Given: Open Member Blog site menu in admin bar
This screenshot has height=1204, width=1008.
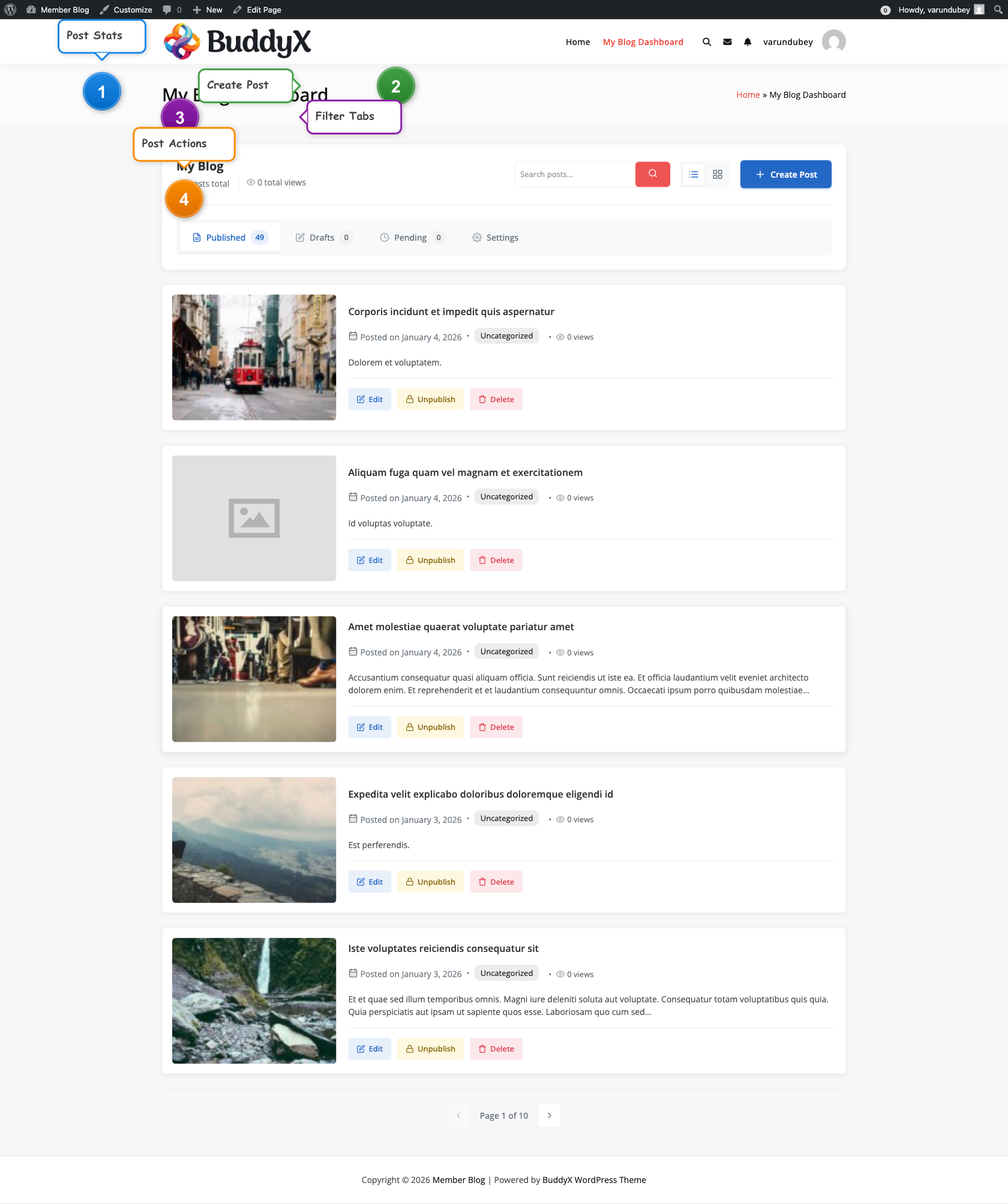Looking at the screenshot, I should 58,10.
